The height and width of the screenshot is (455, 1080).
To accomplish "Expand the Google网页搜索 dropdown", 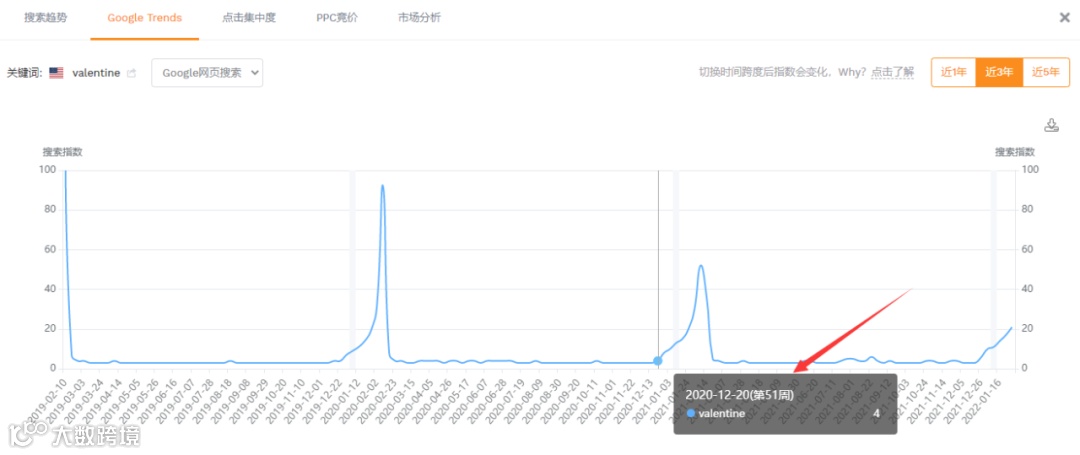I will point(207,72).
